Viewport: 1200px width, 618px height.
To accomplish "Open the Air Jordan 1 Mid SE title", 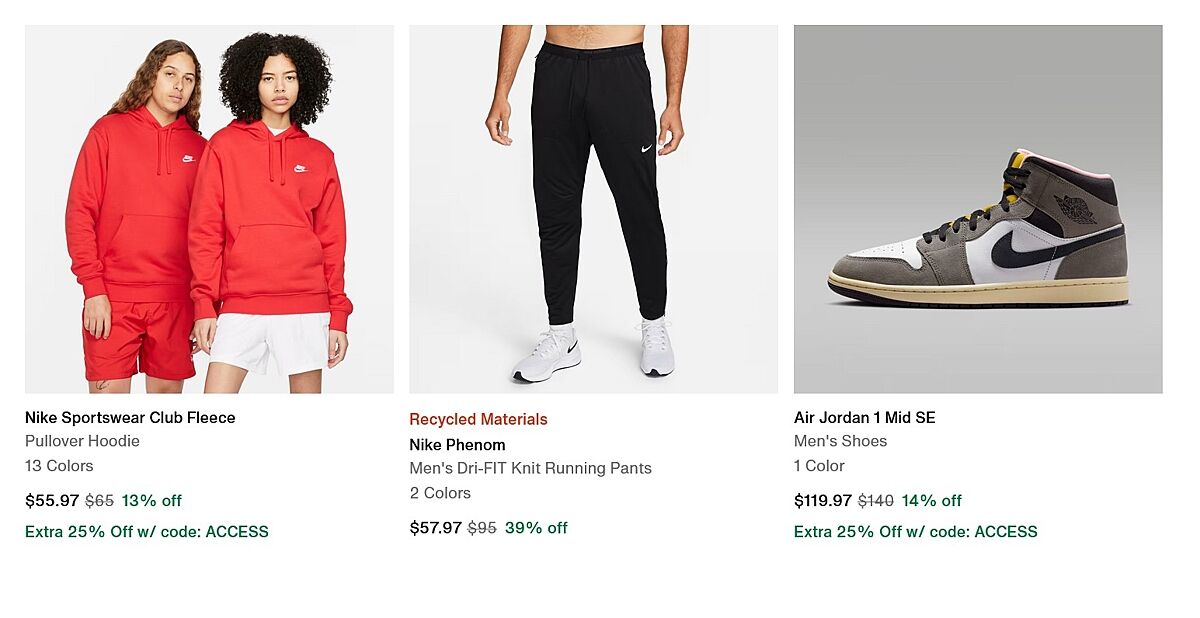I will coord(864,417).
